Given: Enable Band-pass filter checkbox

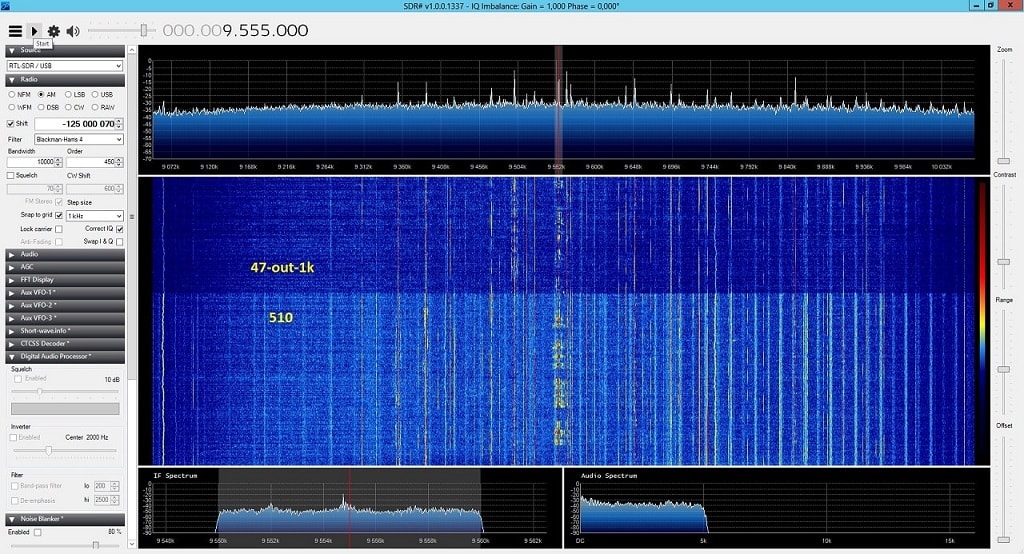Looking at the screenshot, I should coord(14,486).
